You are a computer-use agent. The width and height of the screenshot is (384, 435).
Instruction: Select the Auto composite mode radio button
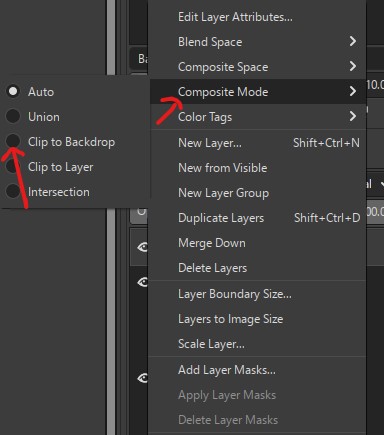point(13,91)
